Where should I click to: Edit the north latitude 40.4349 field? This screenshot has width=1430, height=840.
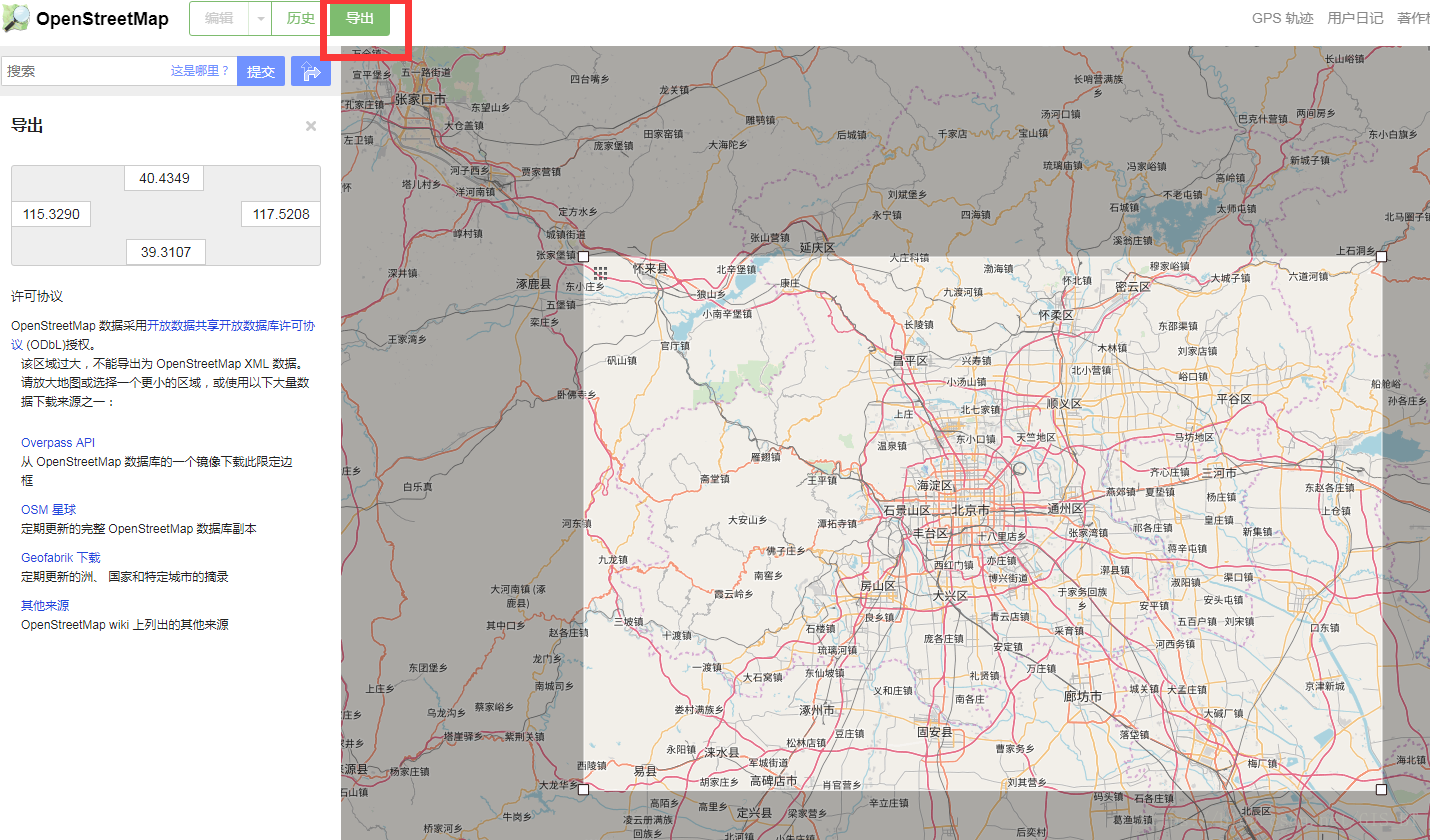[x=164, y=178]
